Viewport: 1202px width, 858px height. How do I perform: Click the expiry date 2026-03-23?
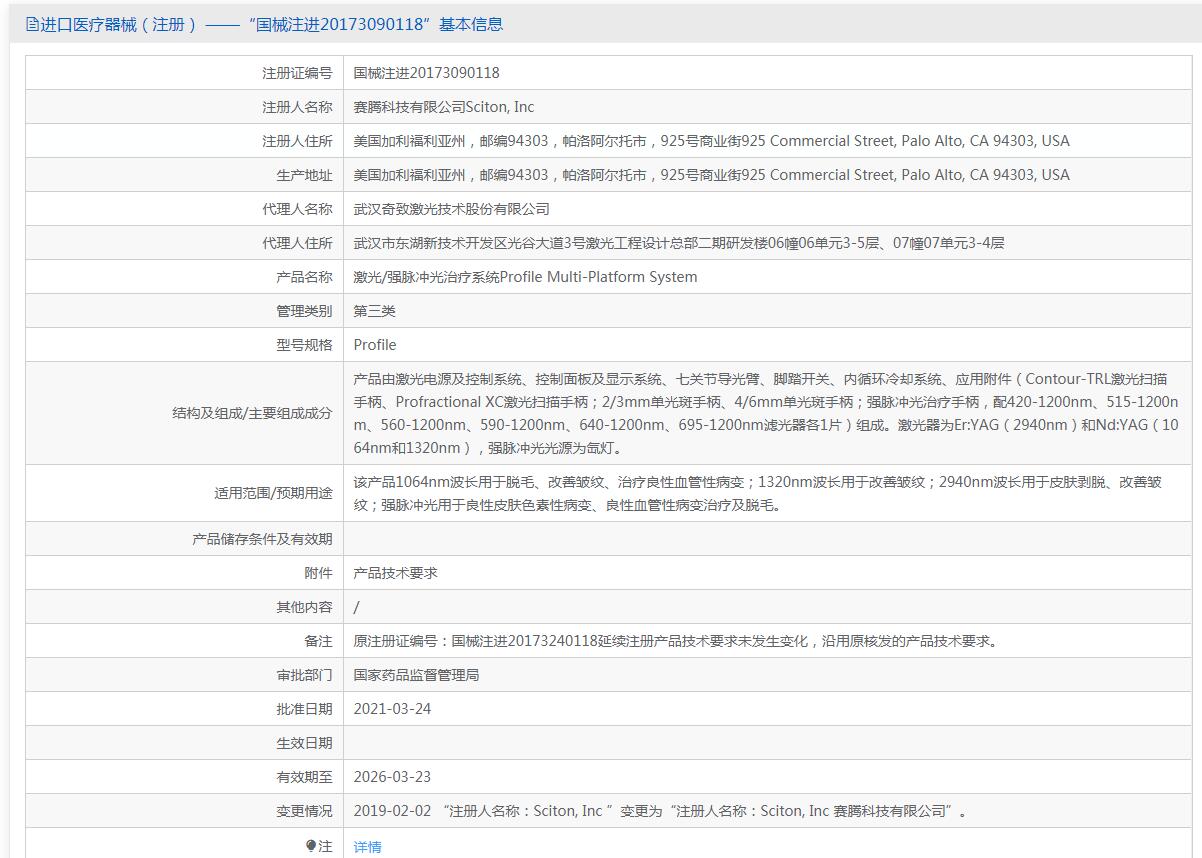(392, 777)
